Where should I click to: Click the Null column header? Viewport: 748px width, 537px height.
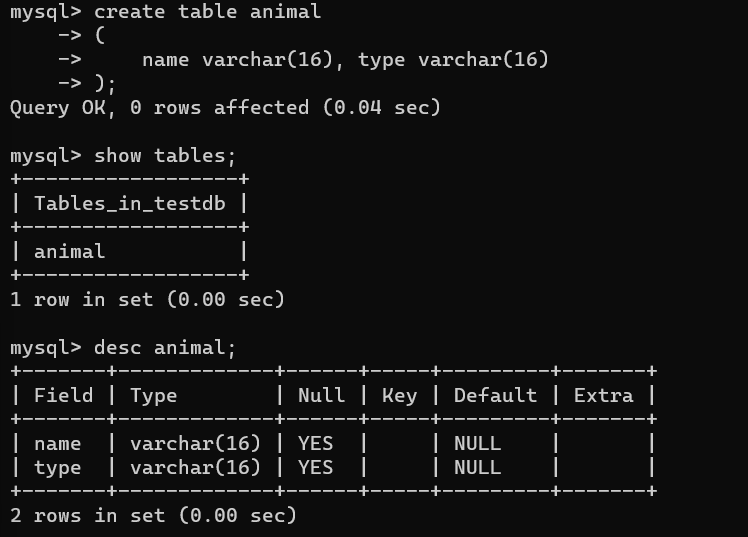pos(322,396)
